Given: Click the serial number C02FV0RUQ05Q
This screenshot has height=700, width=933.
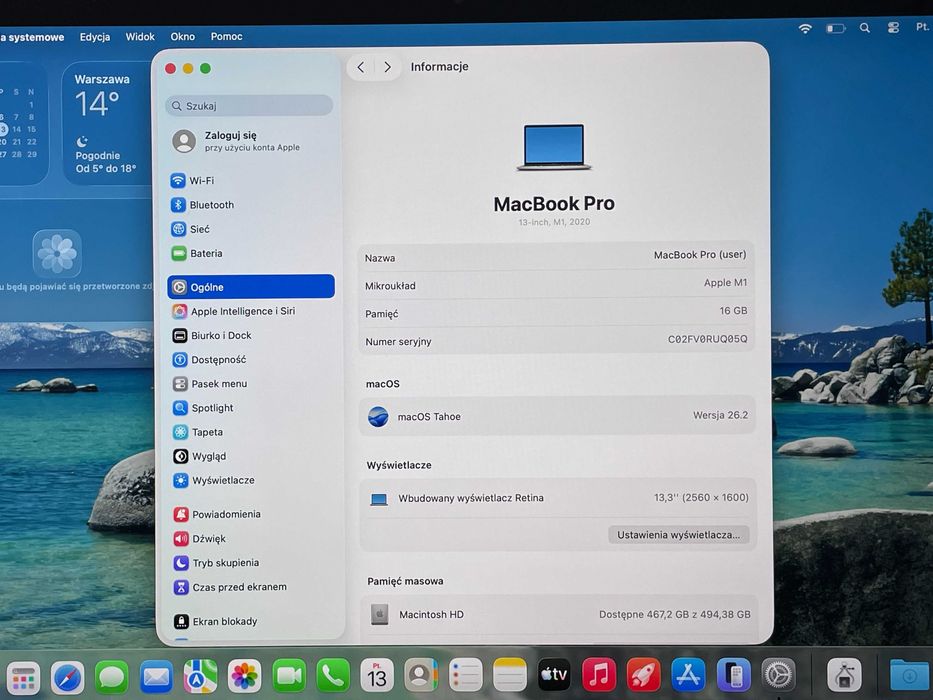Looking at the screenshot, I should pyautogui.click(x=707, y=339).
